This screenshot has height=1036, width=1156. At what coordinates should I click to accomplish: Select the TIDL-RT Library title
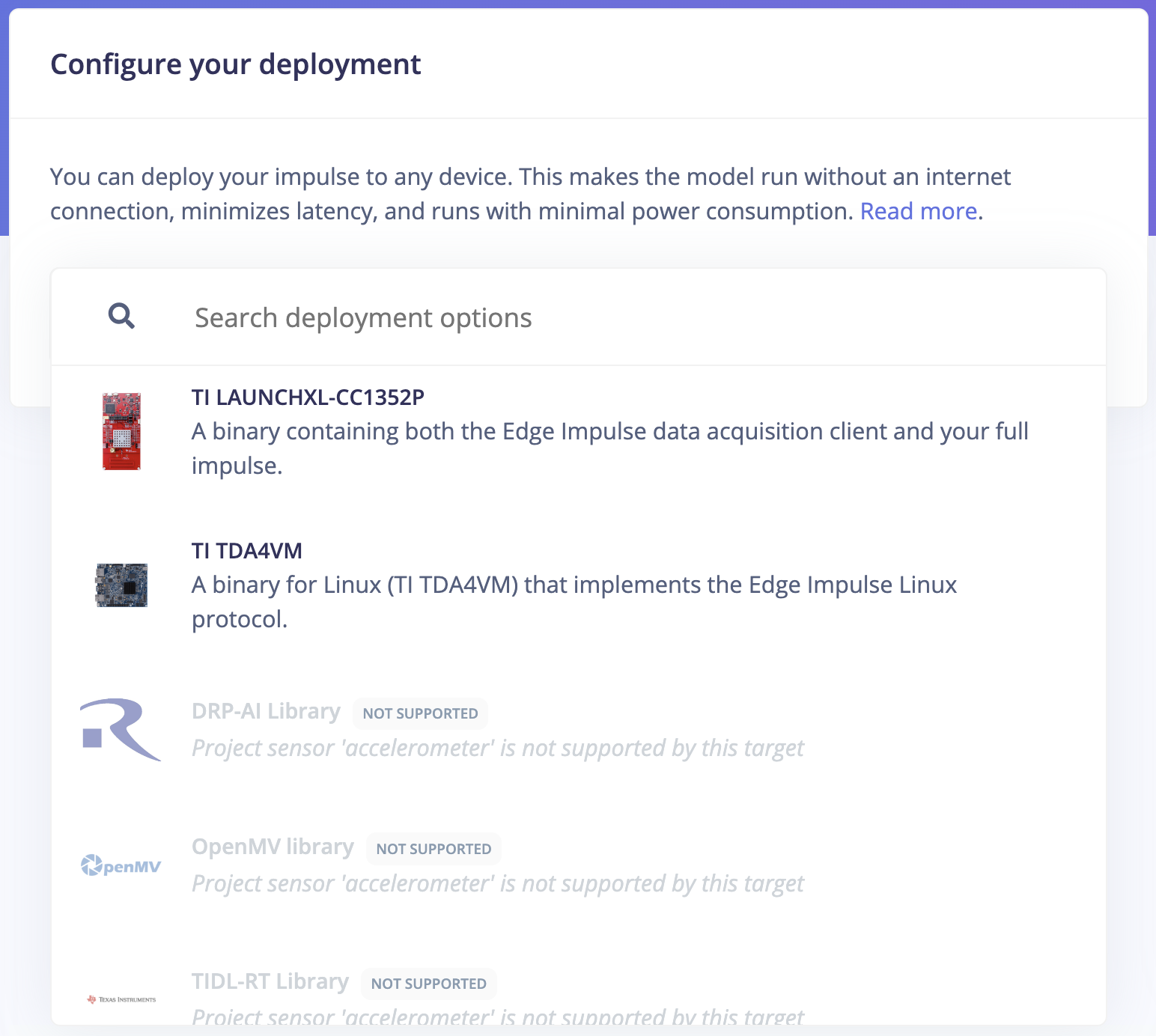point(270,981)
